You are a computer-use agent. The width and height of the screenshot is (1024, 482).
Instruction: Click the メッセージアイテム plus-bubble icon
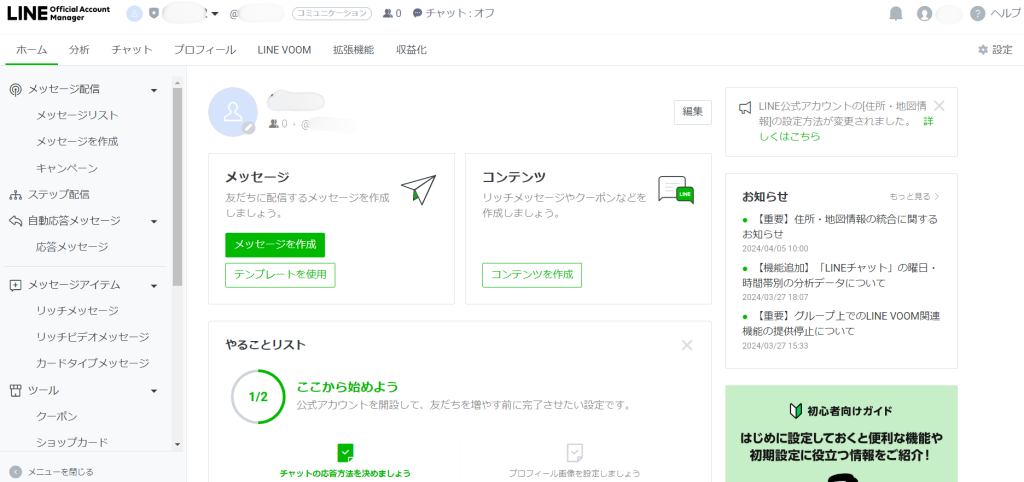pyautogui.click(x=15, y=285)
